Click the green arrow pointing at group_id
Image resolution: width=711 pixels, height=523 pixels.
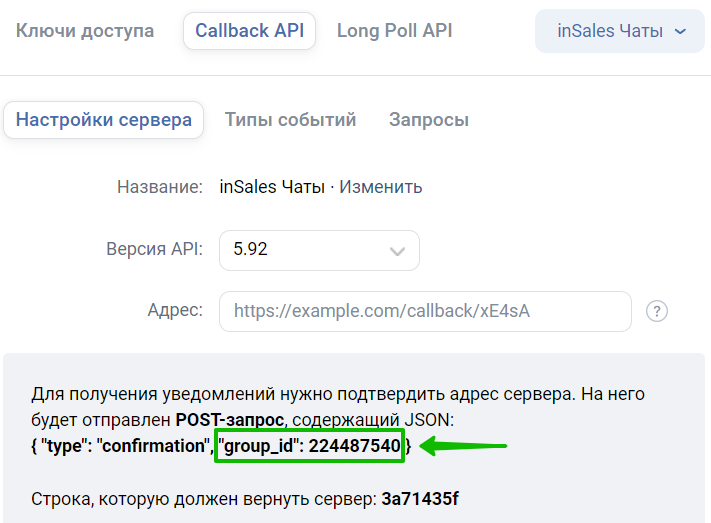463,446
